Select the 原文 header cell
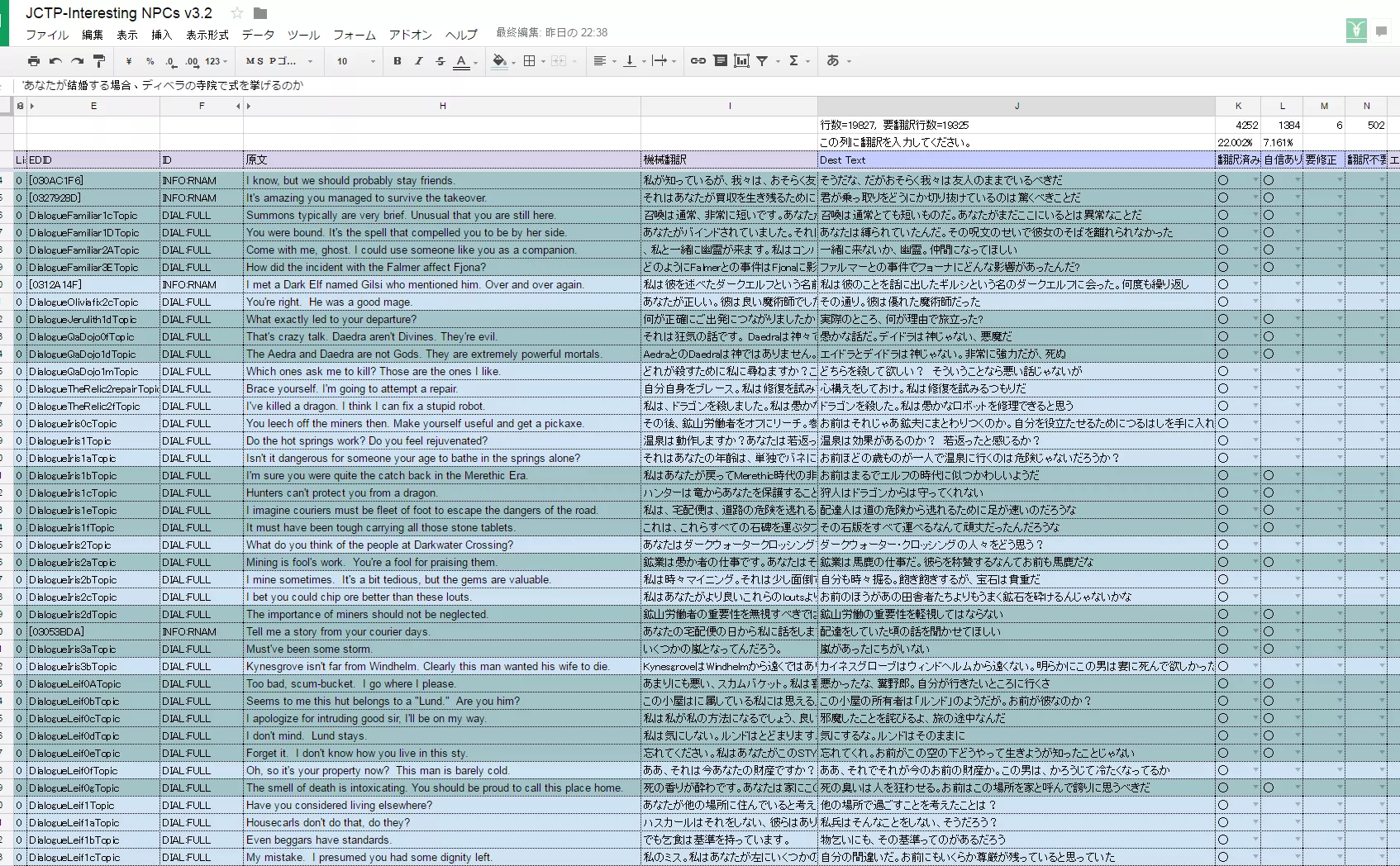This screenshot has width=1400, height=866. (442, 159)
